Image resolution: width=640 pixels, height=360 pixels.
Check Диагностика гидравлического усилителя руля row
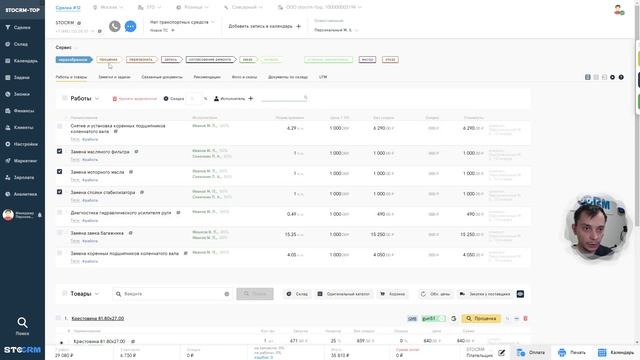click(60, 212)
